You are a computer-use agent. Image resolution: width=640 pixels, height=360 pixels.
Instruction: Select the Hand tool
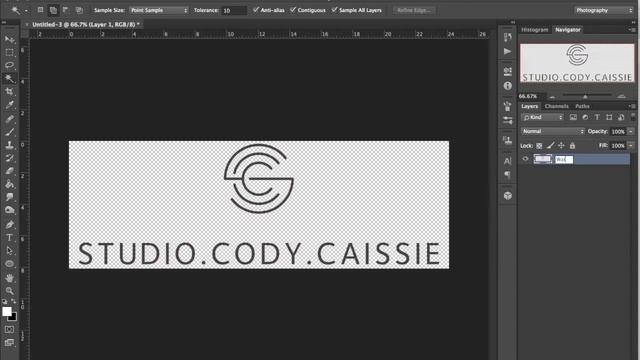tap(9, 278)
